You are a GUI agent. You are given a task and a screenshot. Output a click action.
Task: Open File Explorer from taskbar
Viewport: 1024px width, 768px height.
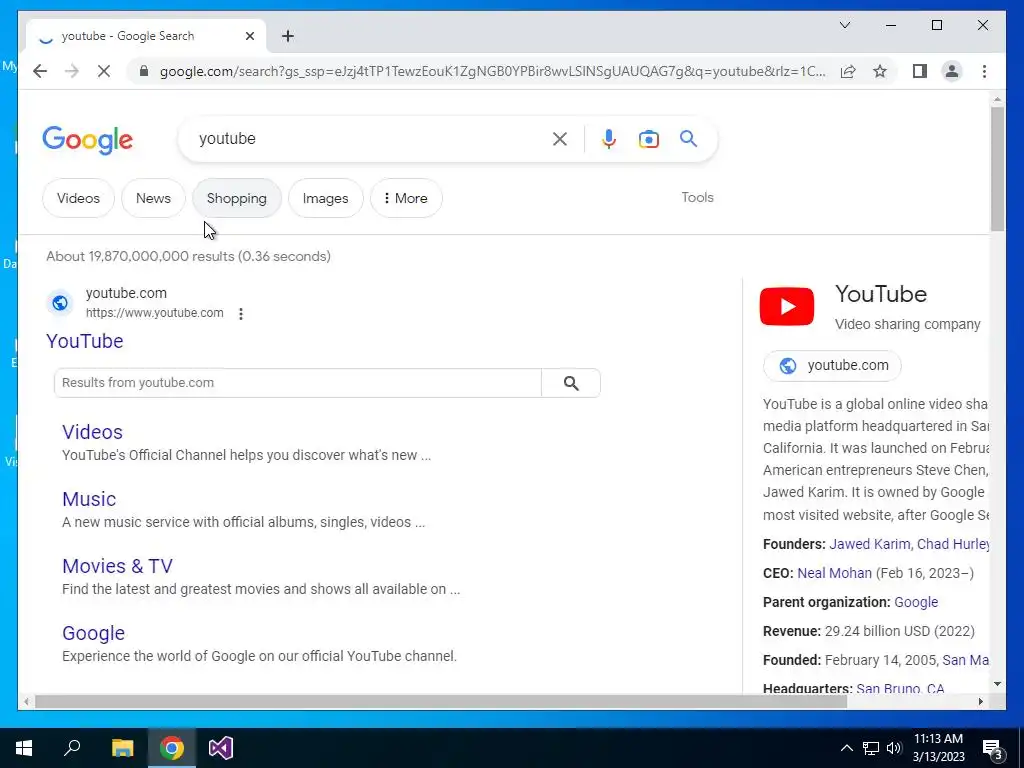(x=122, y=748)
